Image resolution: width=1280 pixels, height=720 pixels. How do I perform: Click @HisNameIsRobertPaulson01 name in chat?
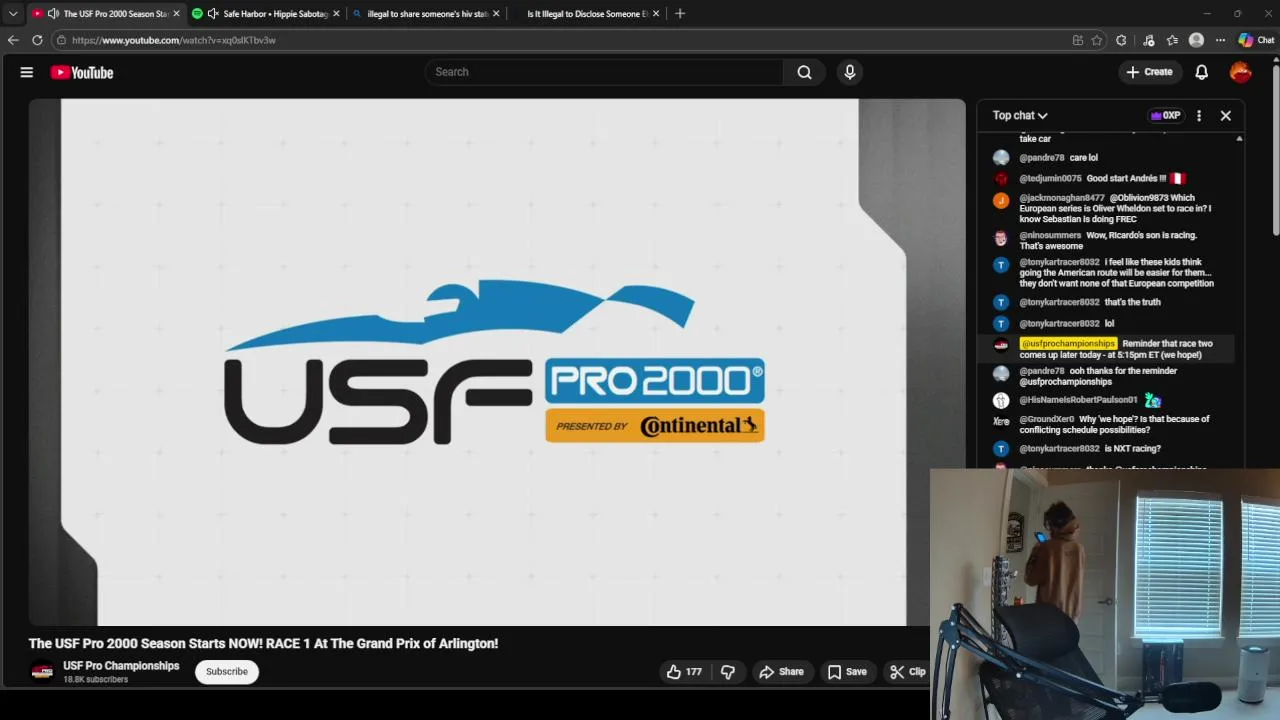pyautogui.click(x=1078, y=400)
